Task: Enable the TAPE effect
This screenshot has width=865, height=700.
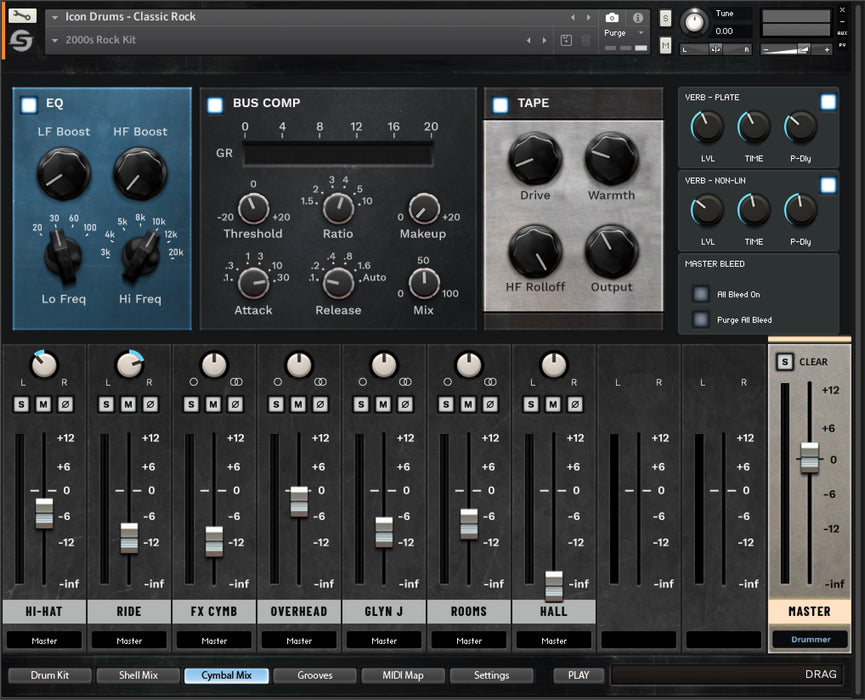Action: coord(498,104)
